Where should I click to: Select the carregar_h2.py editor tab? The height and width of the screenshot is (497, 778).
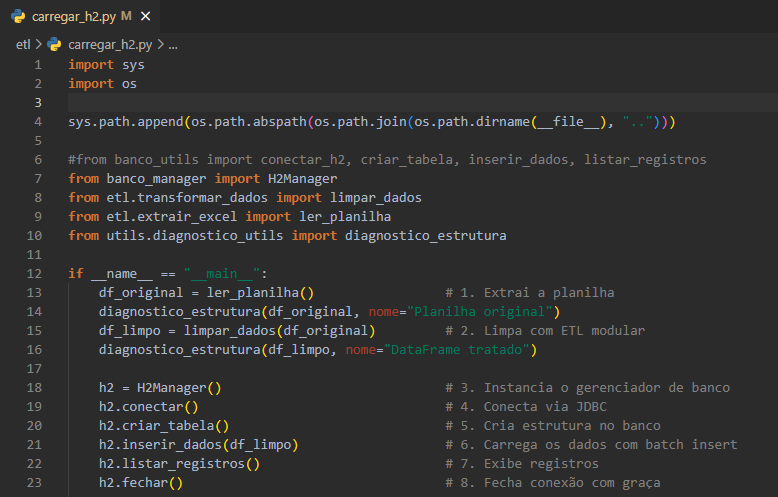(x=80, y=16)
